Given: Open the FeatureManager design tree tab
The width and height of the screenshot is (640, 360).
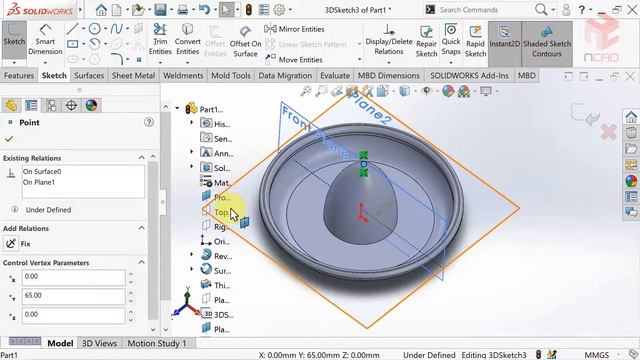Looking at the screenshot, I should pyautogui.click(x=11, y=105).
